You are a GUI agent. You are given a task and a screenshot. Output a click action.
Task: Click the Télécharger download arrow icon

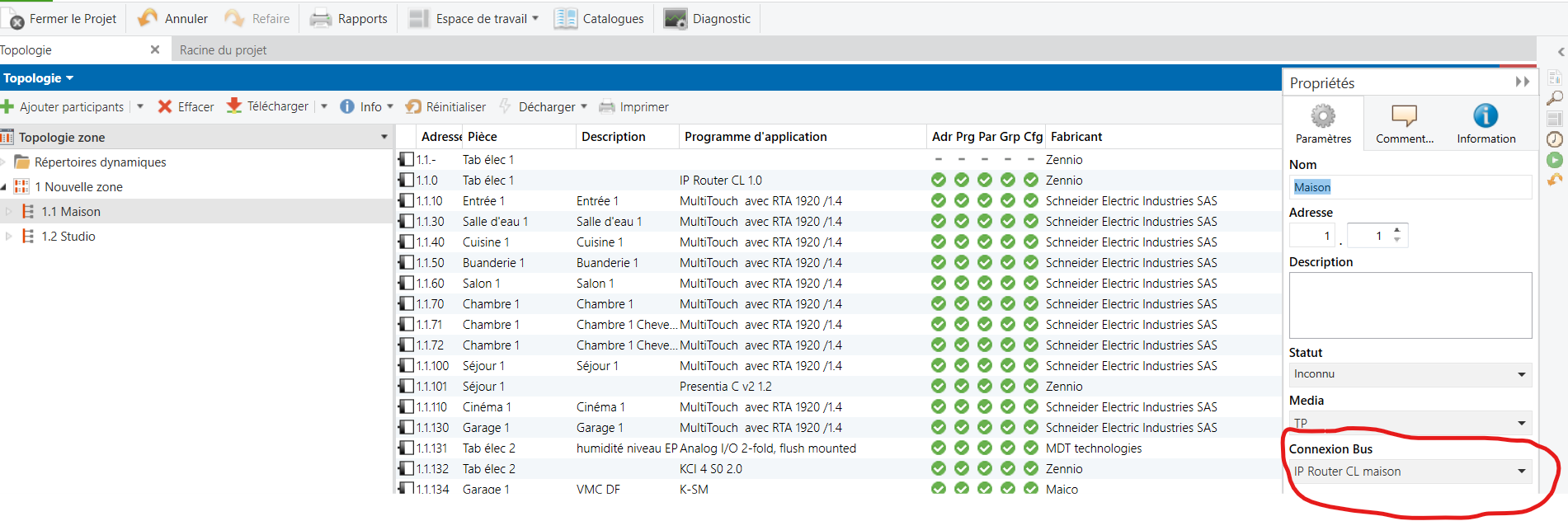click(234, 106)
